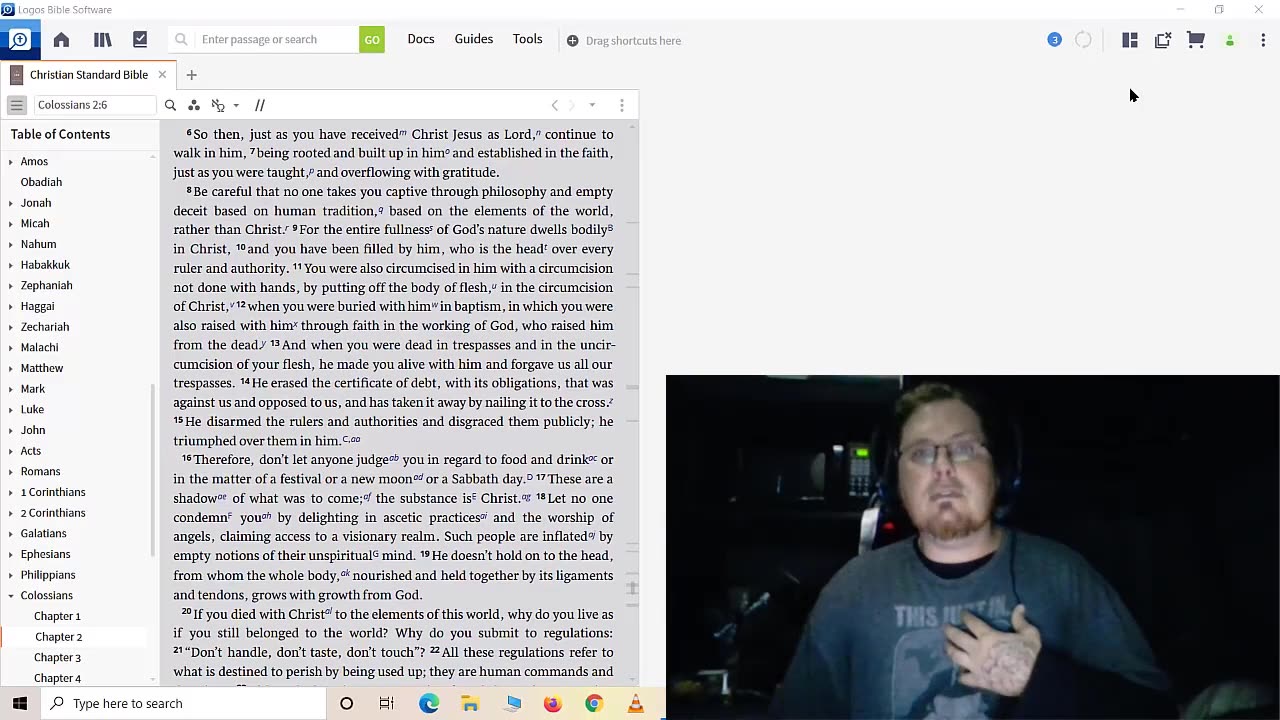
Task: Switch to Christian Standard Bible tab
Action: [x=88, y=75]
